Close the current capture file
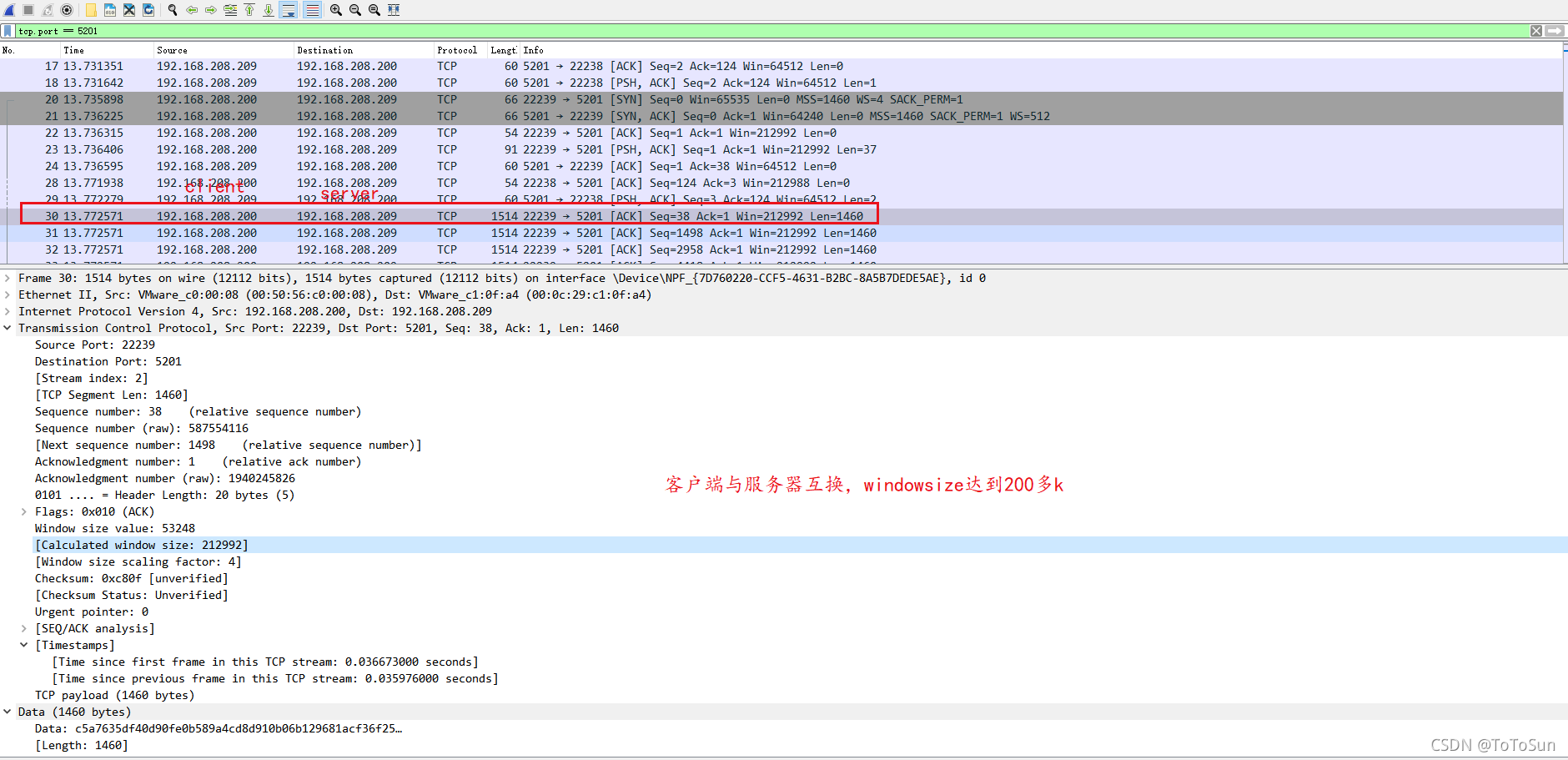This screenshot has height=760, width=1568. (x=129, y=10)
